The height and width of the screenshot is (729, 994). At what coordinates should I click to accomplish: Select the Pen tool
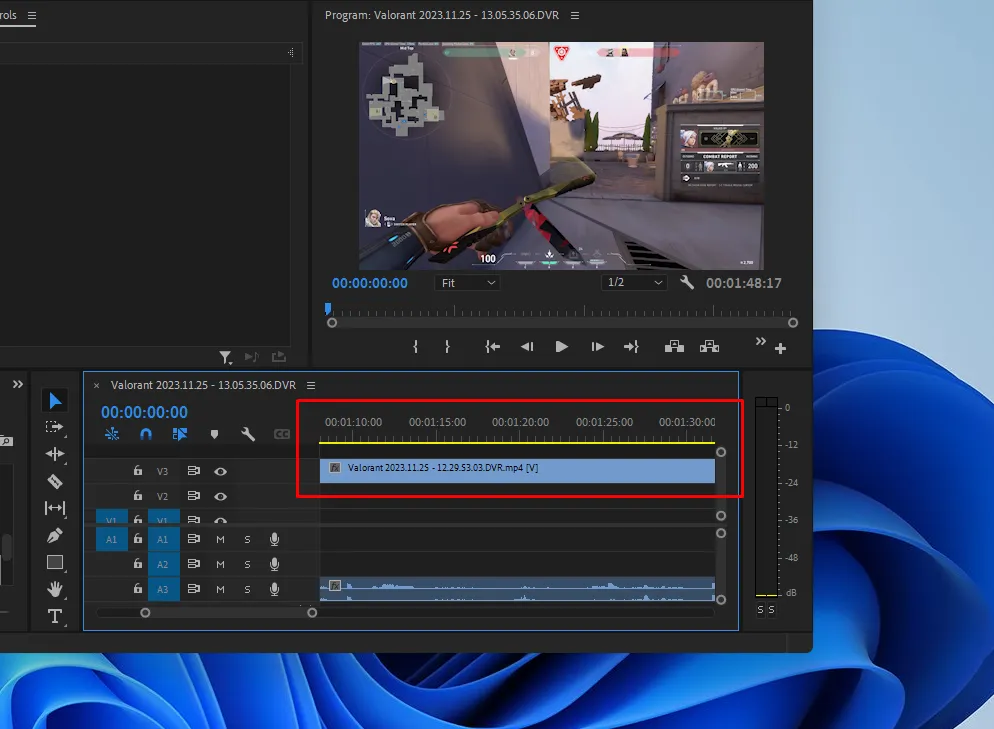click(x=55, y=535)
